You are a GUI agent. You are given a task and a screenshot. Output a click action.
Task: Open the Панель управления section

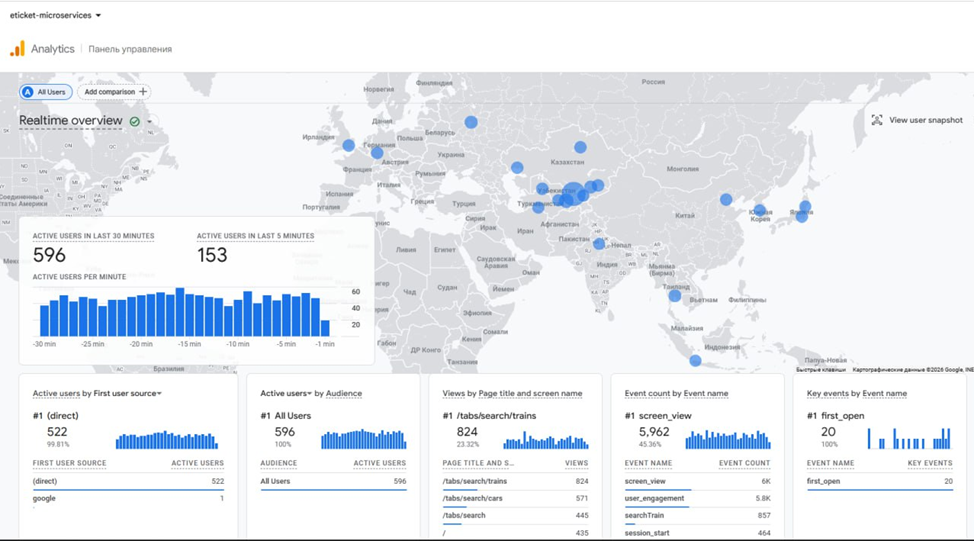click(130, 49)
